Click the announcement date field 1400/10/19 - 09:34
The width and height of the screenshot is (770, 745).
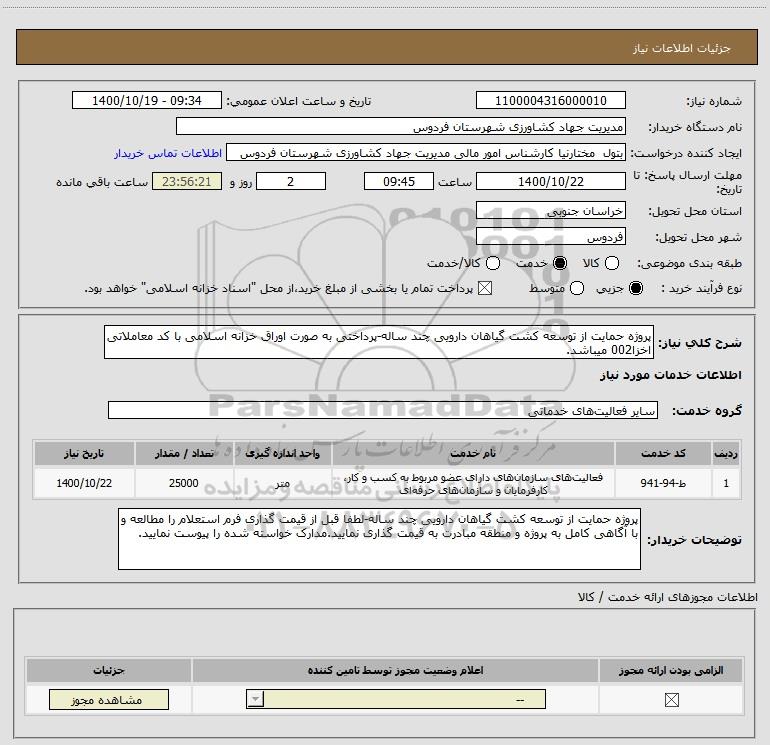(x=147, y=100)
